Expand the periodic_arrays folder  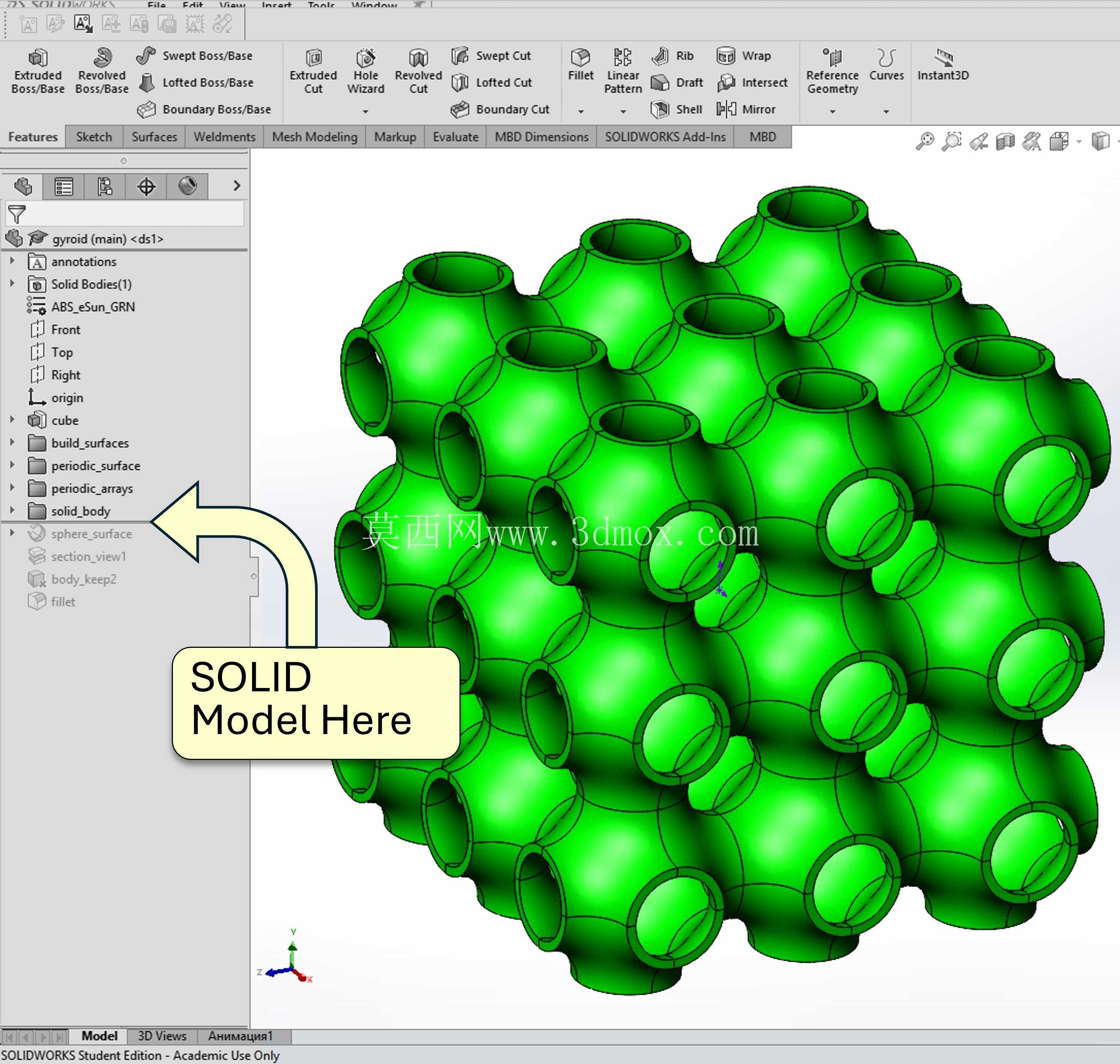[x=12, y=487]
